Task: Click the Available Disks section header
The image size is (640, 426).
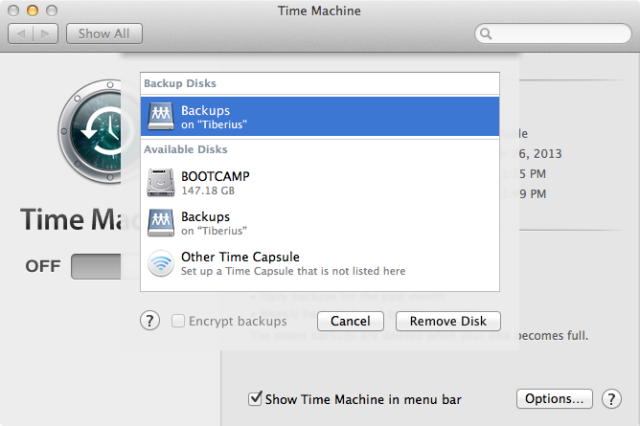Action: click(x=186, y=149)
